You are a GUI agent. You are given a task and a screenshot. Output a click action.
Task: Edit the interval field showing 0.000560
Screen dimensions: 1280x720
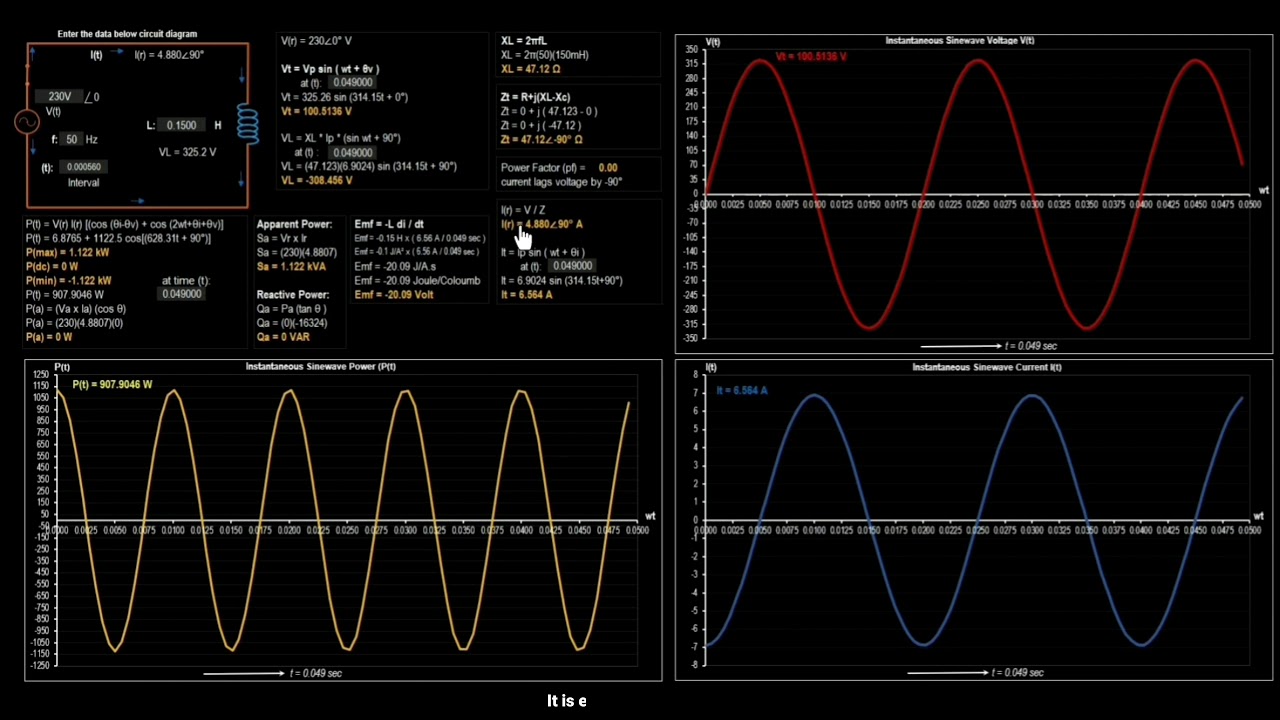86,168
